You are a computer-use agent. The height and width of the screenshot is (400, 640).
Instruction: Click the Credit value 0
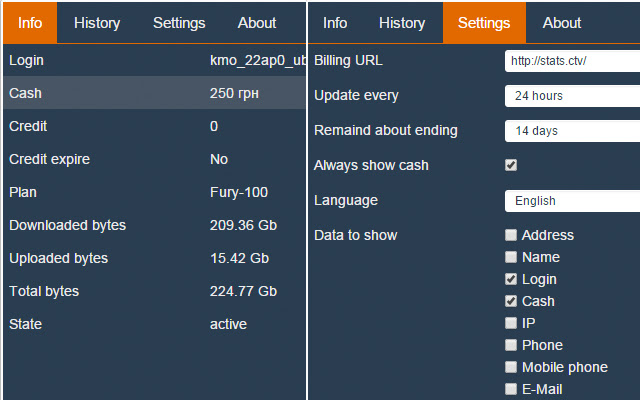[214, 126]
